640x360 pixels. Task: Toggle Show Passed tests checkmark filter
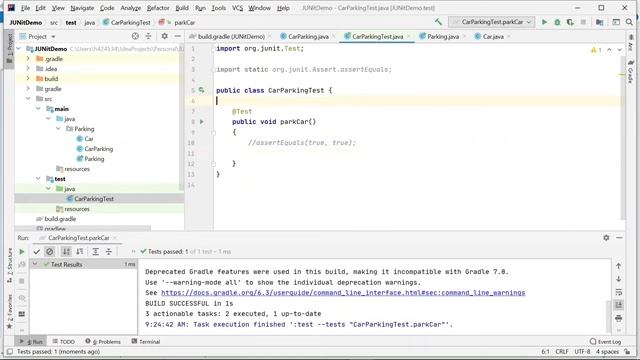[x=36, y=252]
